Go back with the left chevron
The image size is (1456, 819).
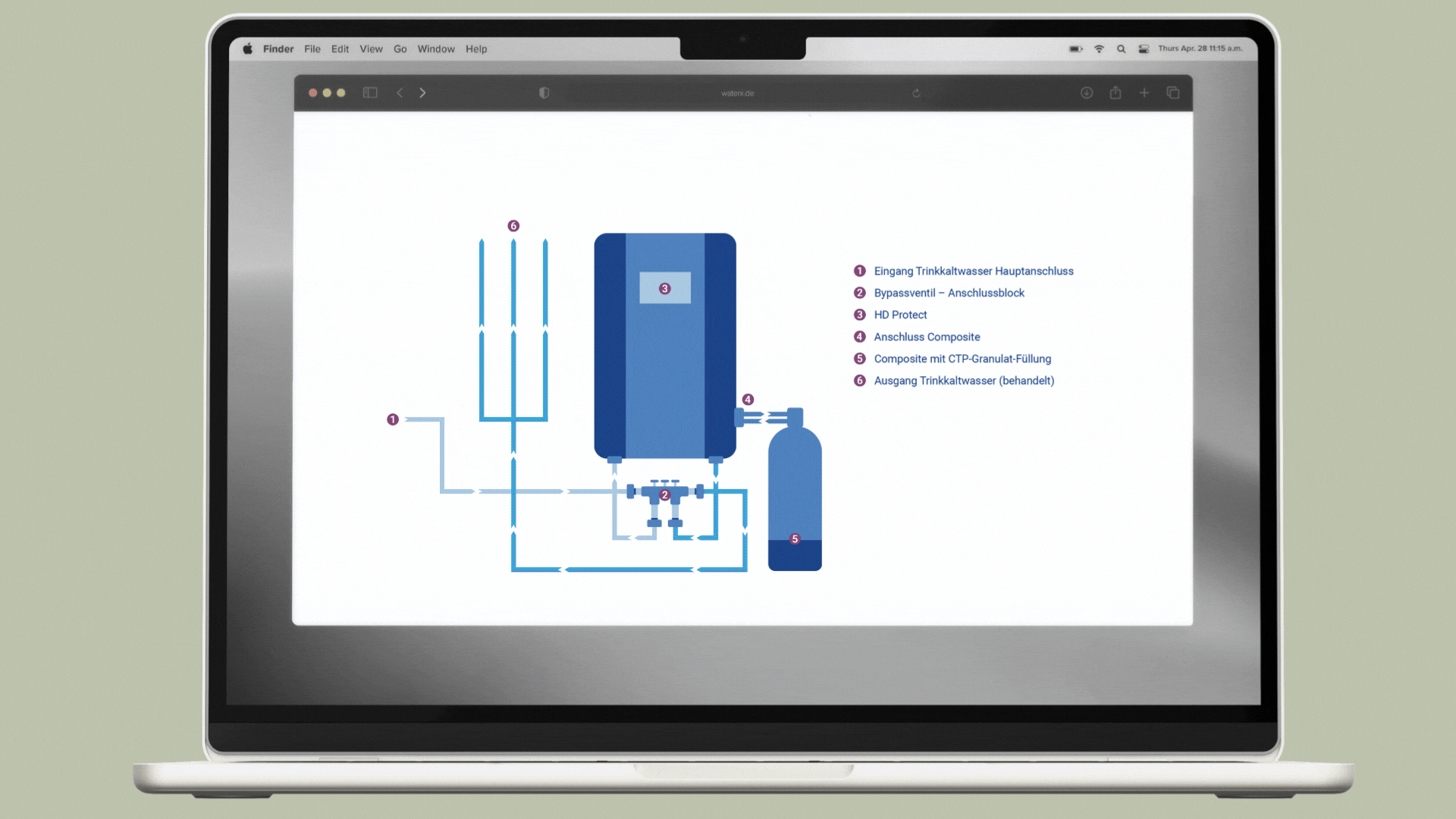400,93
